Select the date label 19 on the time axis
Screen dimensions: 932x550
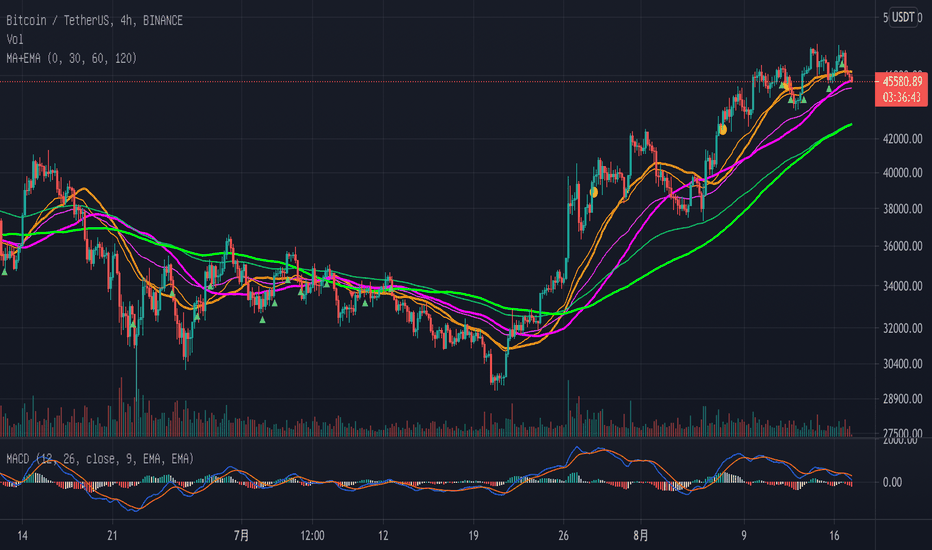[x=473, y=536]
